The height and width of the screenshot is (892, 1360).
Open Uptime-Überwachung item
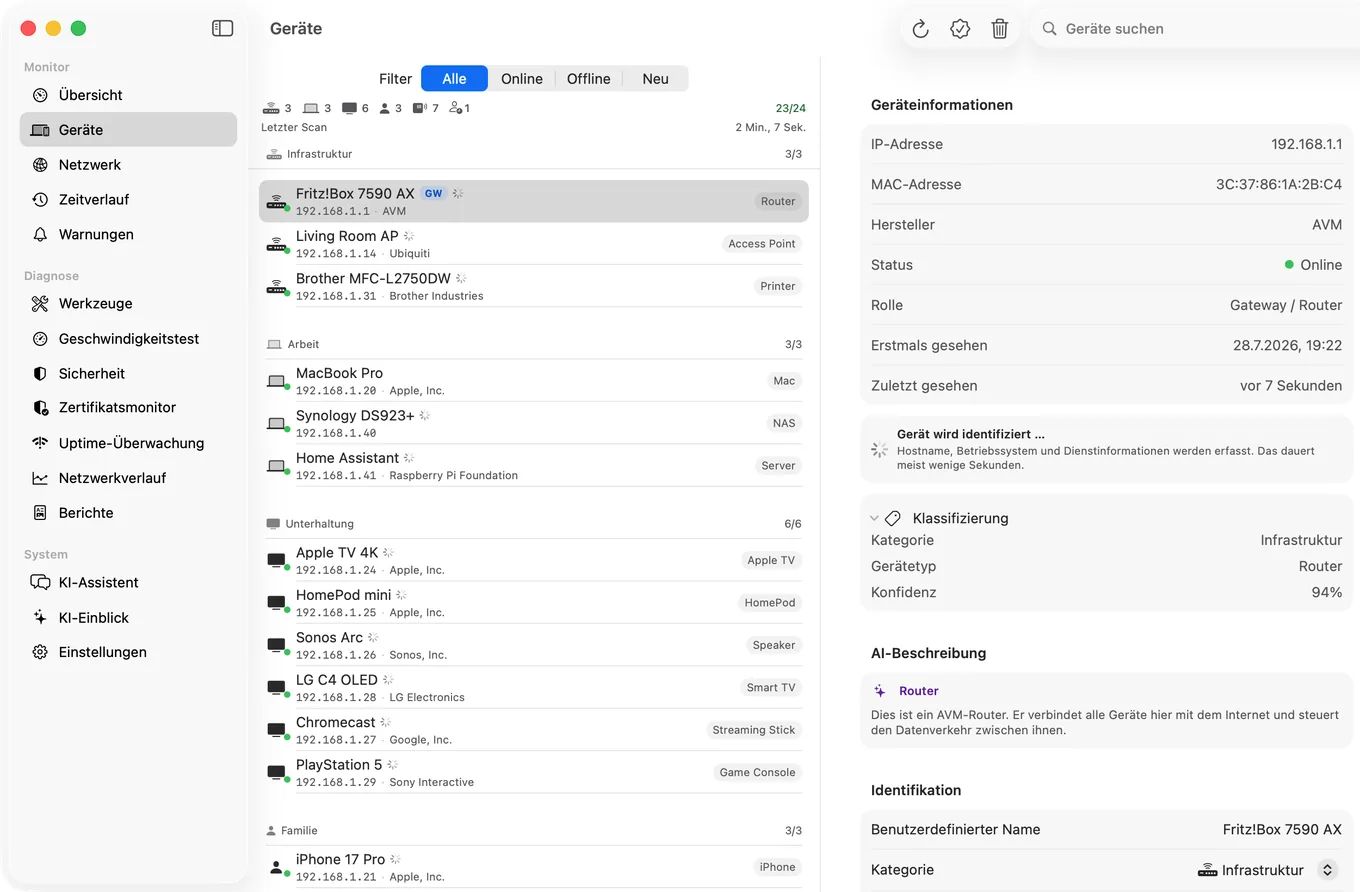(x=128, y=443)
